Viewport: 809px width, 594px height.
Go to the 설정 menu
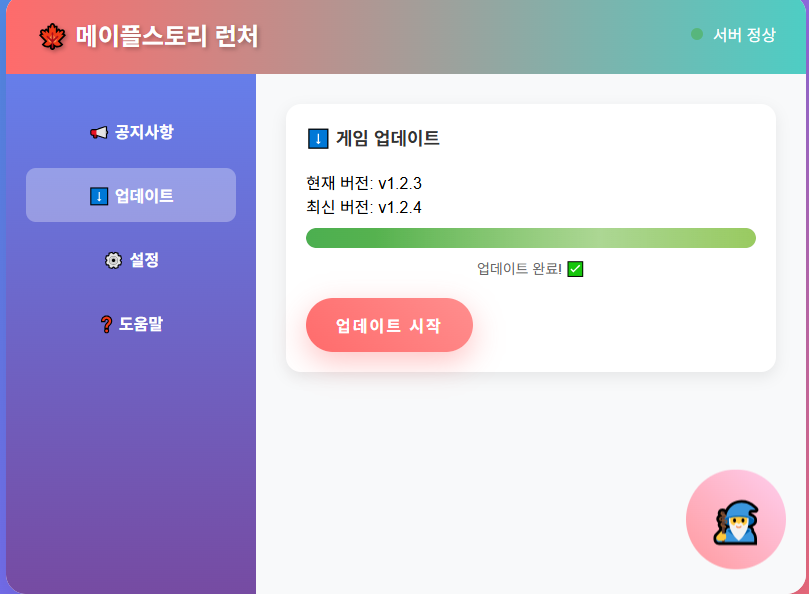(x=131, y=260)
